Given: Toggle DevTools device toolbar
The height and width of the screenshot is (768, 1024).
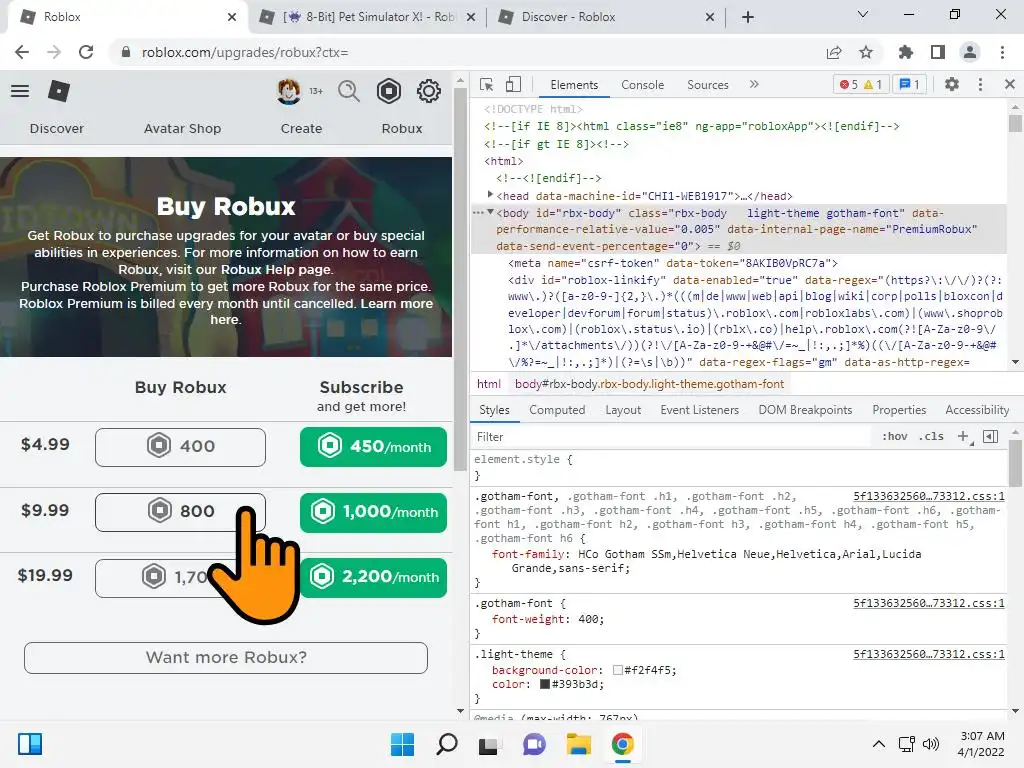Looking at the screenshot, I should 513,84.
